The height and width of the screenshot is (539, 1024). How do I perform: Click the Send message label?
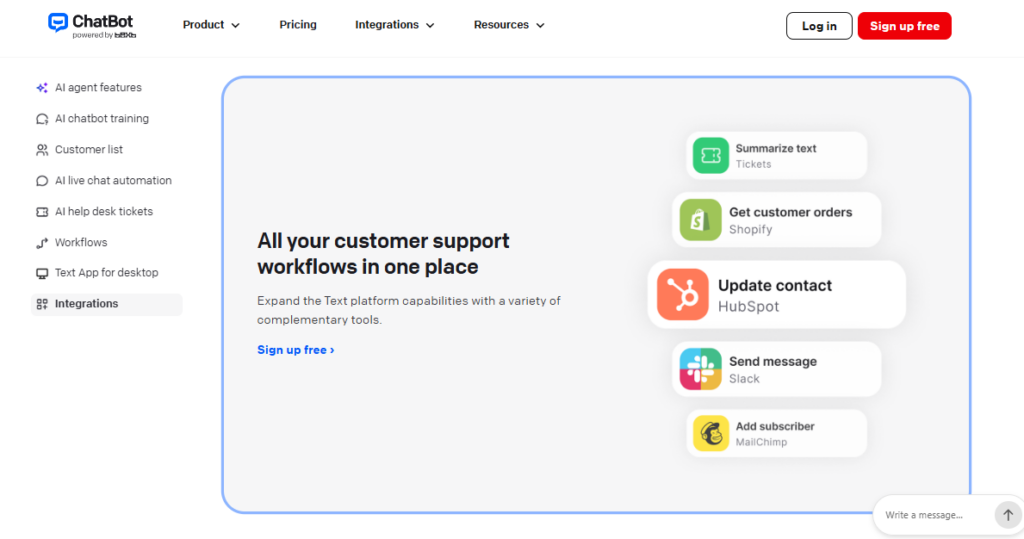(773, 361)
